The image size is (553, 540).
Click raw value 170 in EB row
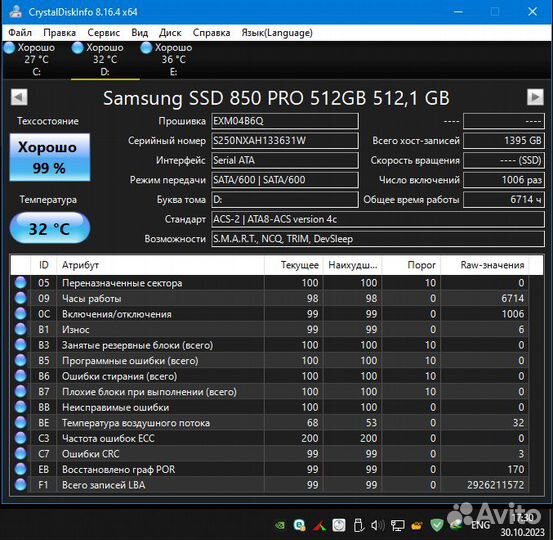[x=516, y=469]
